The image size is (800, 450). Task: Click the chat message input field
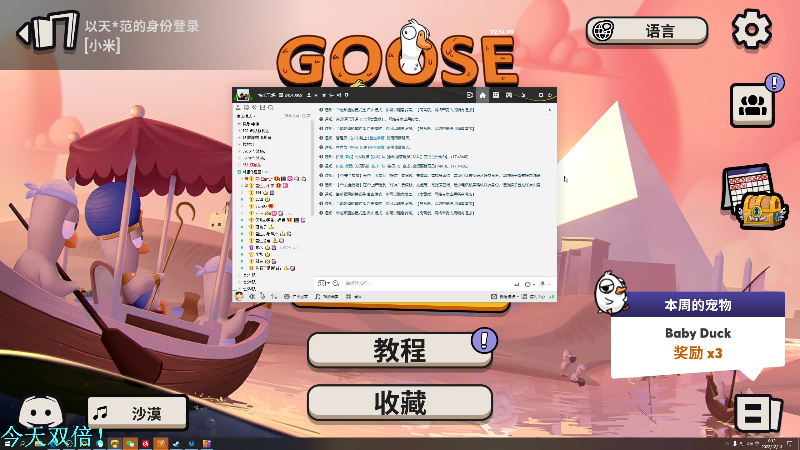click(x=429, y=283)
